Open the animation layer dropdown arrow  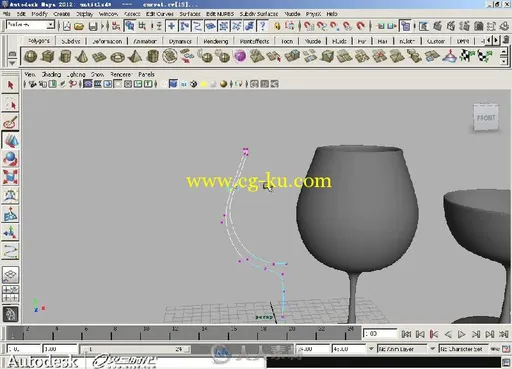point(371,349)
